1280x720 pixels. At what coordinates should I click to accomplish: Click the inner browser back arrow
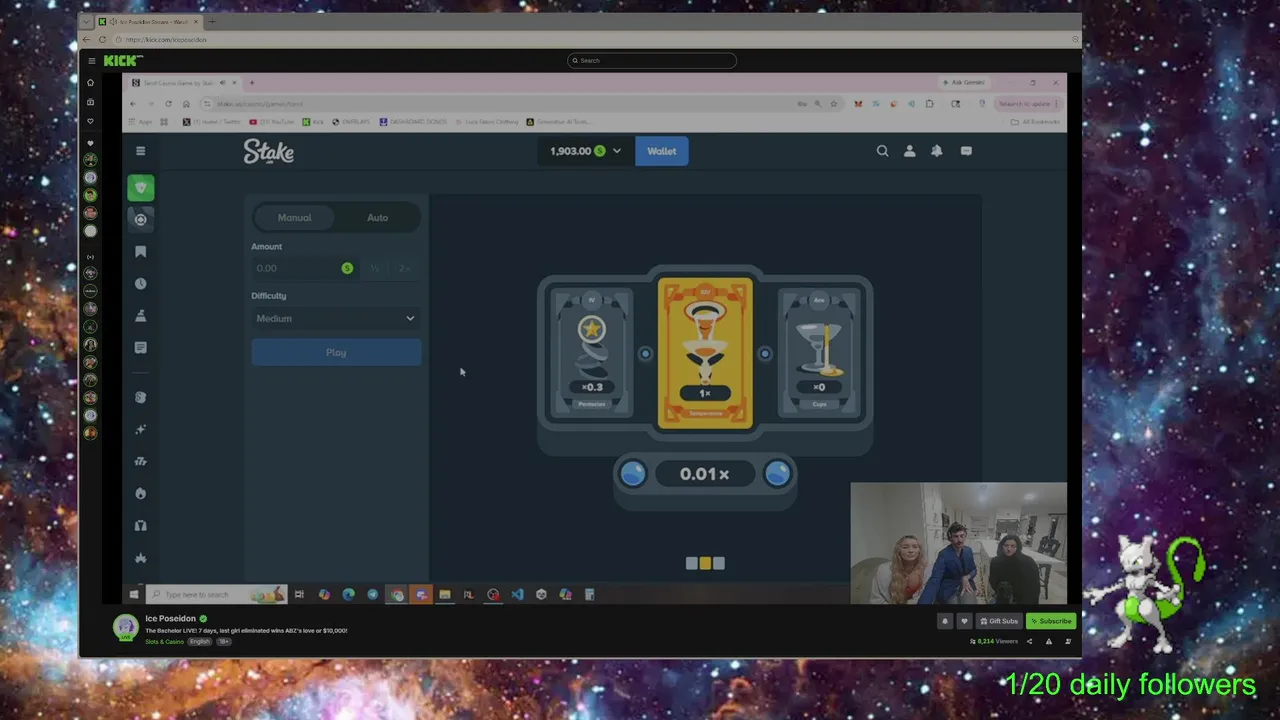(133, 104)
